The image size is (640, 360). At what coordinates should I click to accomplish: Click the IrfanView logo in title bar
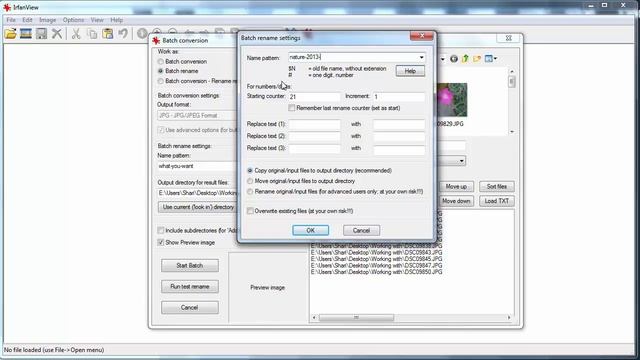(7, 7)
